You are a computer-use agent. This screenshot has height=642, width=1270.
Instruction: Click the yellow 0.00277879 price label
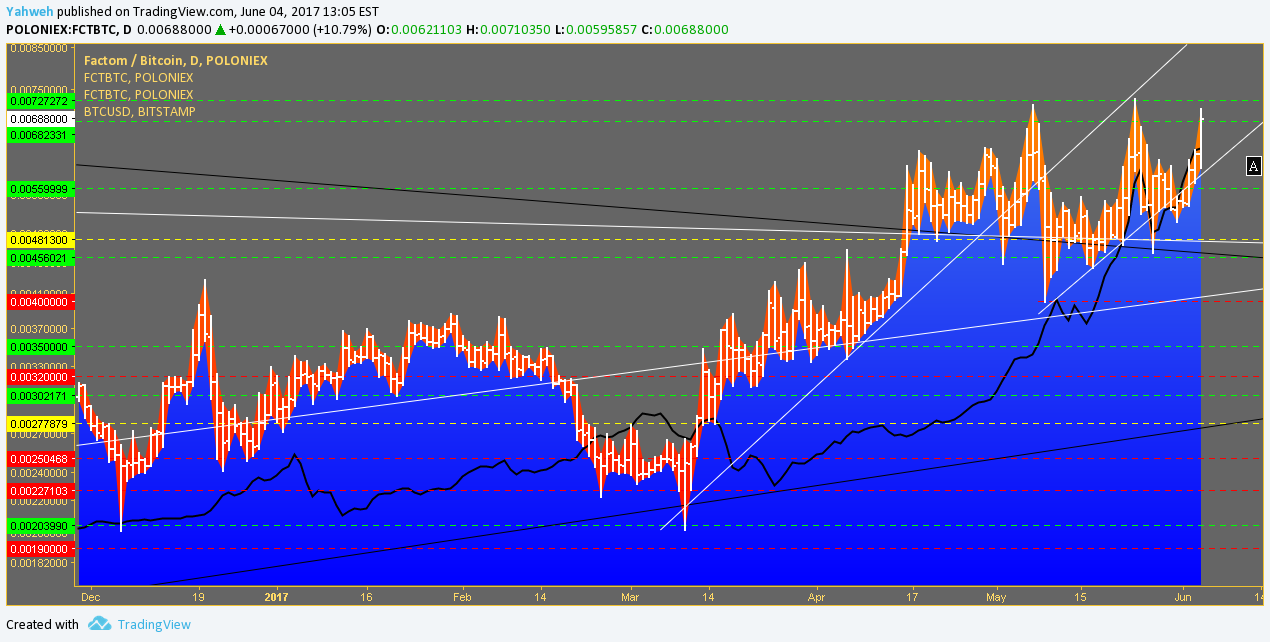tap(39, 425)
